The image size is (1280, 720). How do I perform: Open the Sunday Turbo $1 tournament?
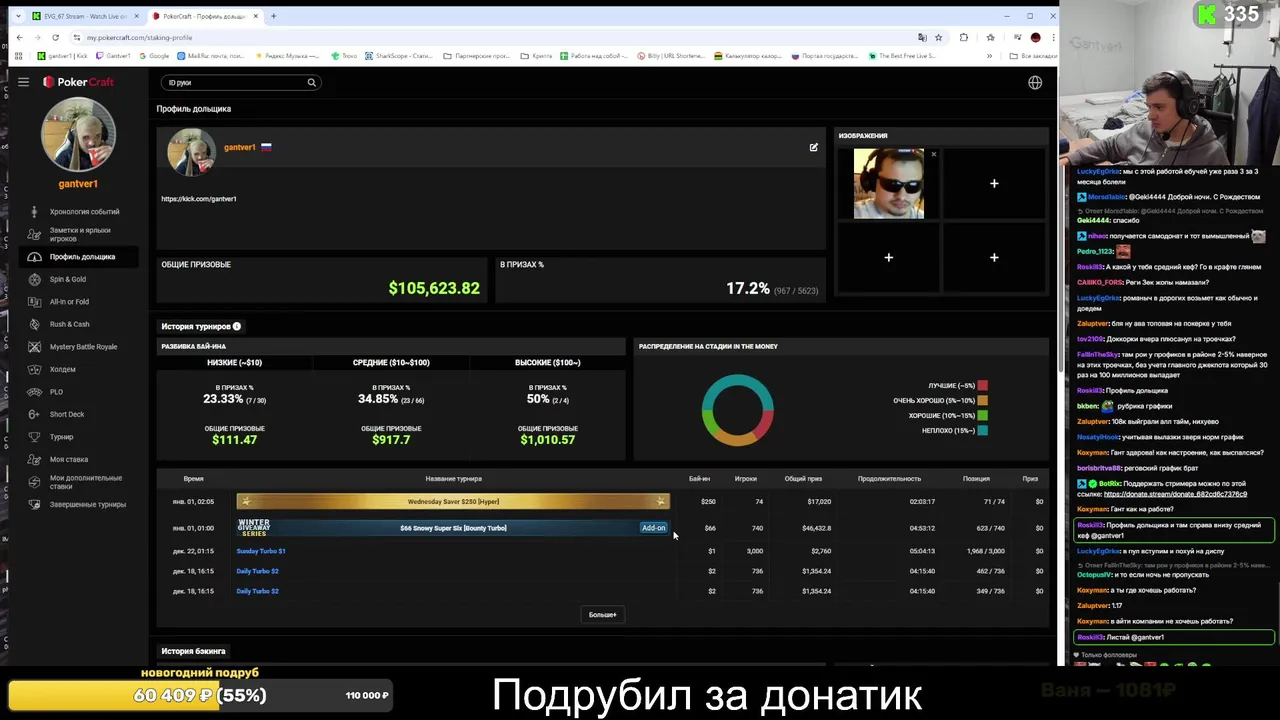[x=261, y=551]
